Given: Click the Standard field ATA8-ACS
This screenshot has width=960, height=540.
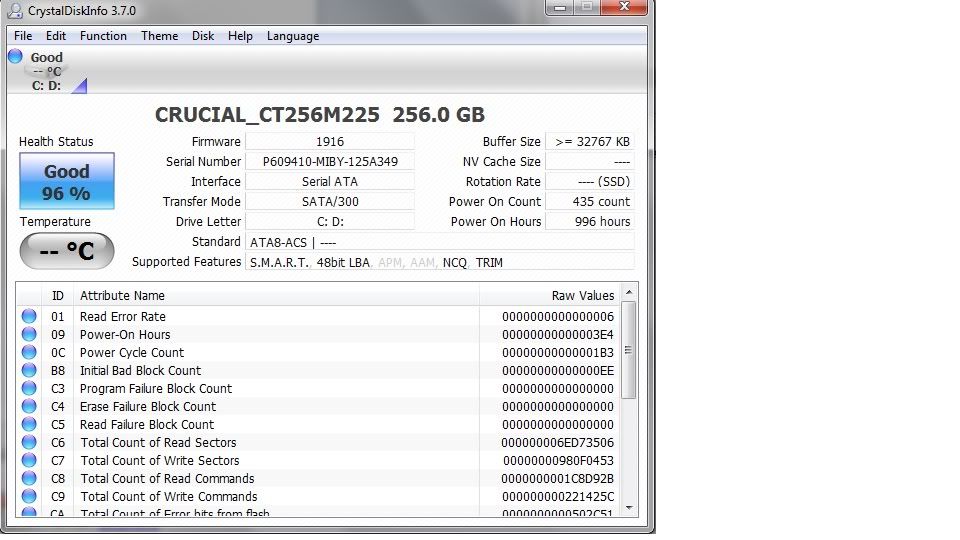Looking at the screenshot, I should pyautogui.click(x=440, y=242).
